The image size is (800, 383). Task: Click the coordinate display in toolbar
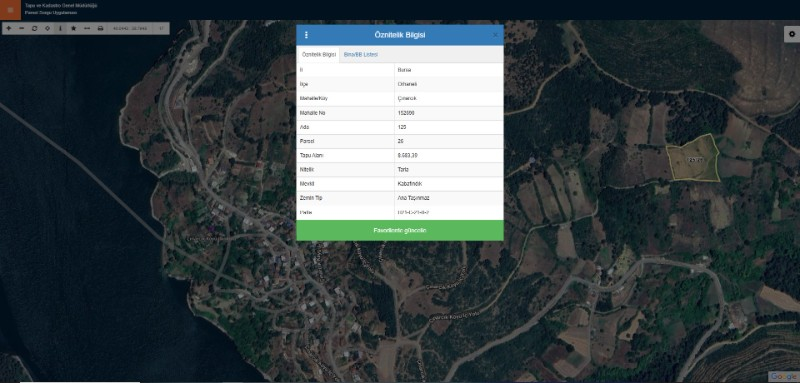tap(130, 28)
